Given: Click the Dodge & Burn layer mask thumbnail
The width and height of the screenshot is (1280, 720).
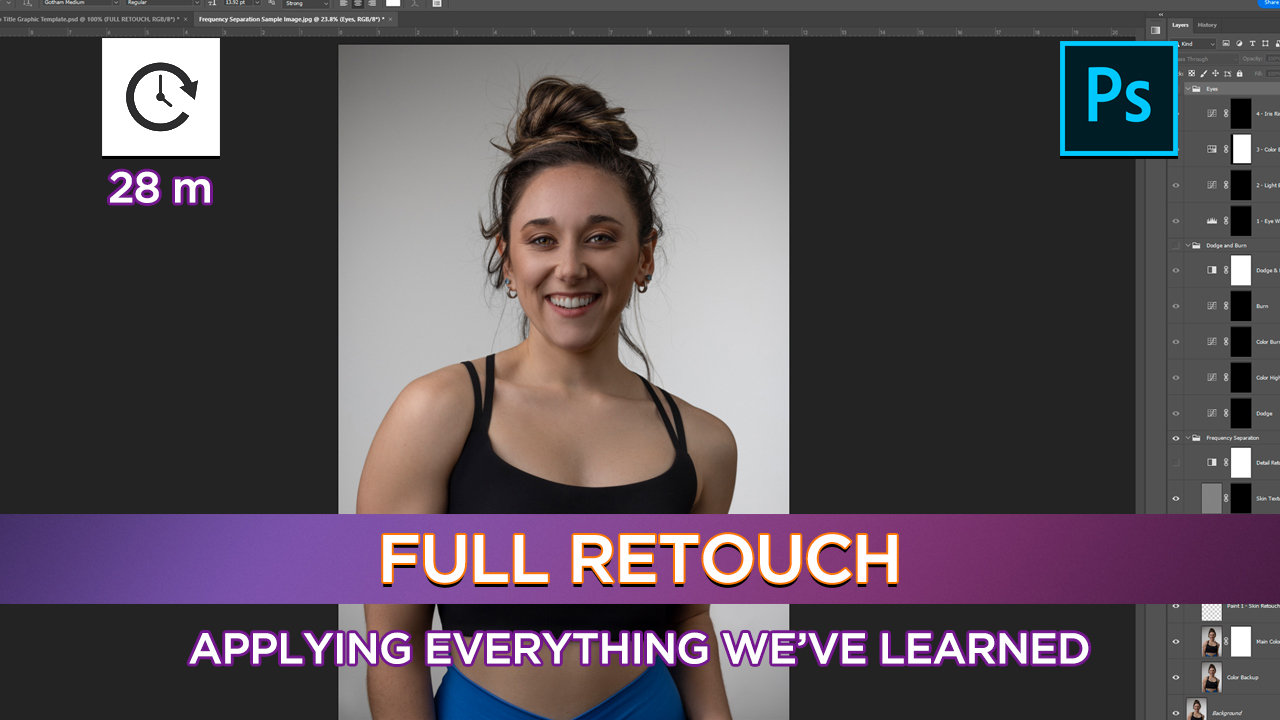Looking at the screenshot, I should point(1241,271).
